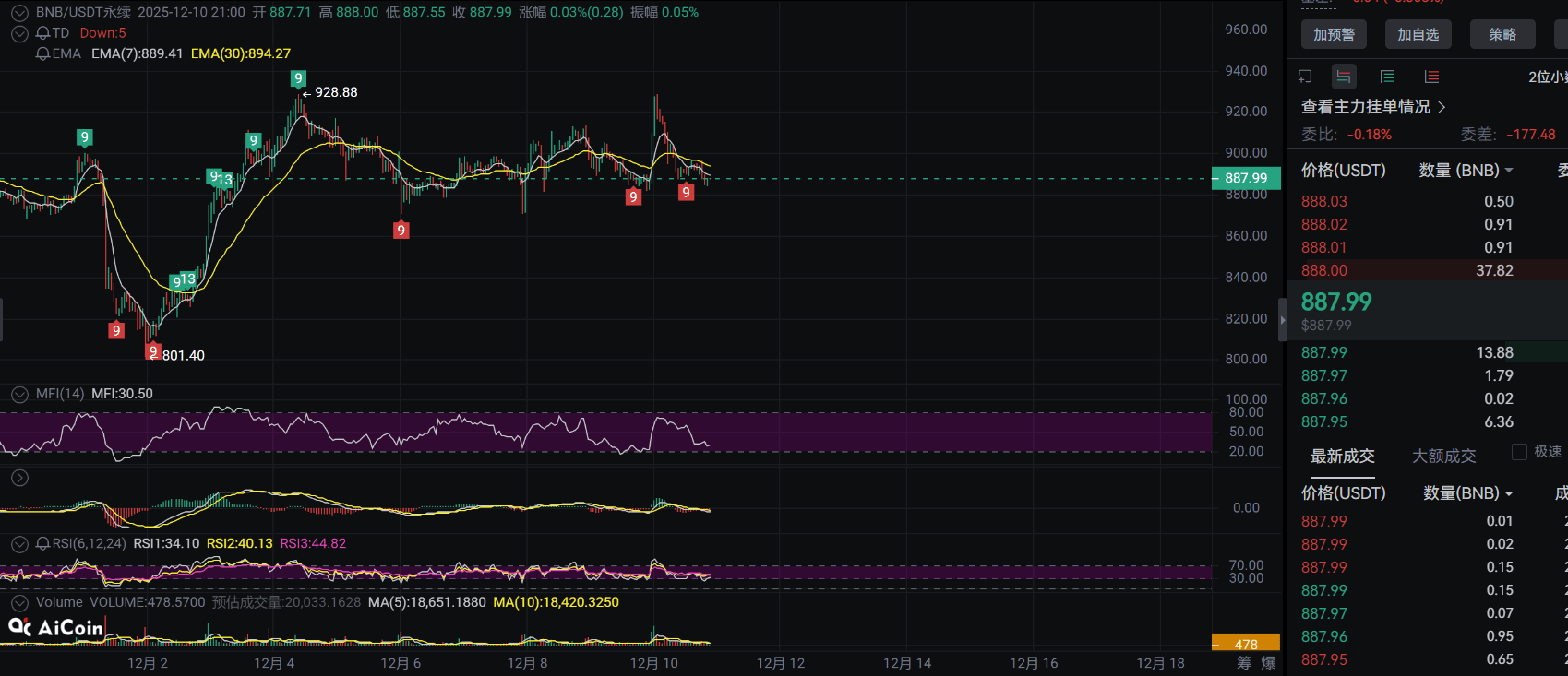1568x676 pixels.
Task: Click the RSI1:34.10 value
Action: point(166,544)
